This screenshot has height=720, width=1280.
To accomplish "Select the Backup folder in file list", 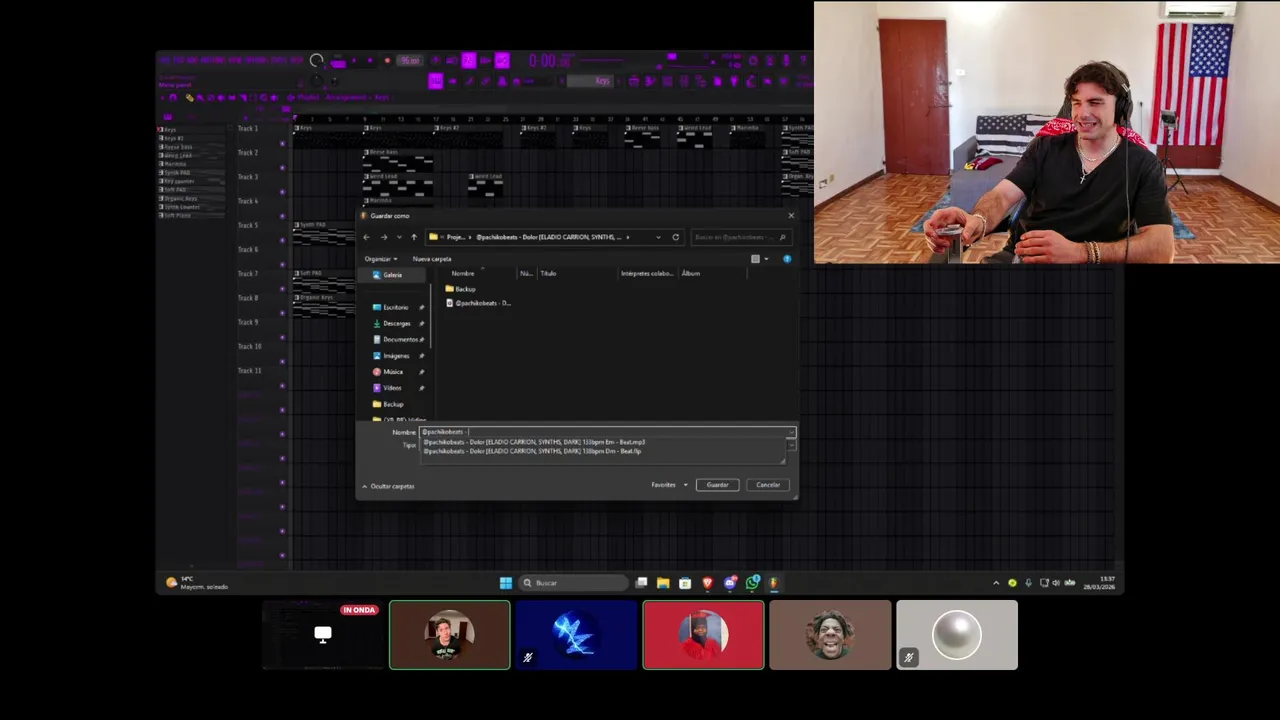I will 461,289.
